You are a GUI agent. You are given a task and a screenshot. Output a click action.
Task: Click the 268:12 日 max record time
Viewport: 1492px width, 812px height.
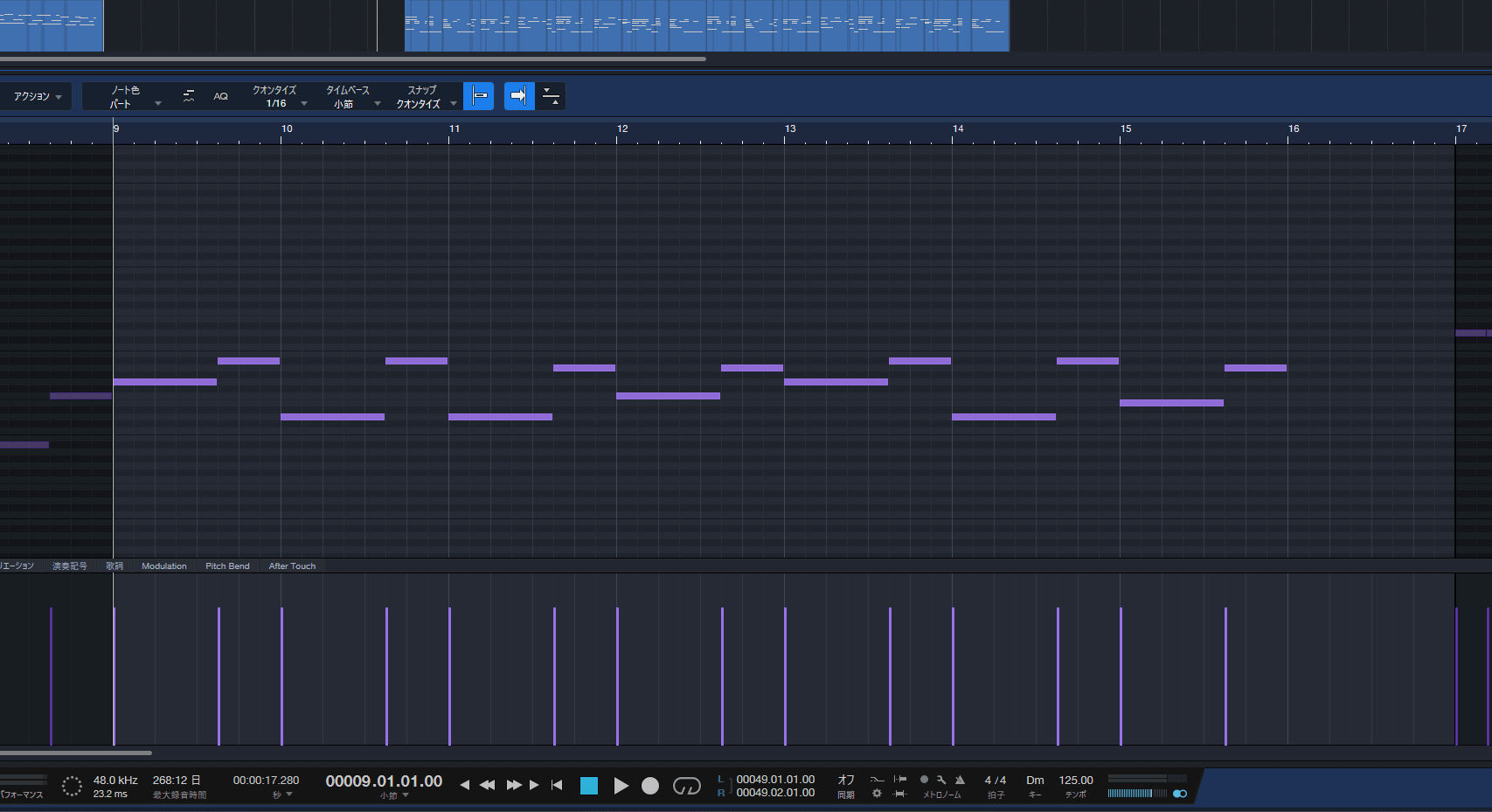(177, 781)
